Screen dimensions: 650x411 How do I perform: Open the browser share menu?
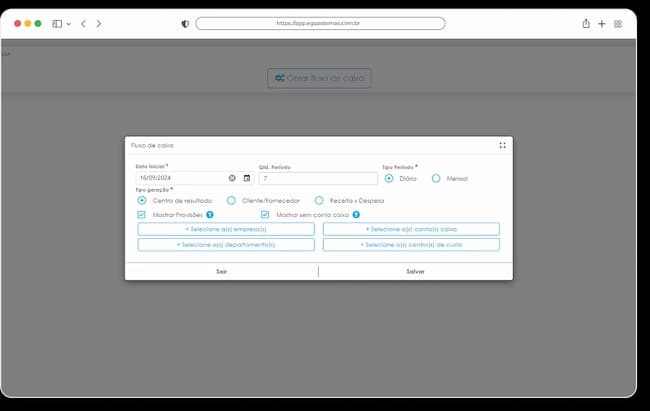(x=586, y=24)
